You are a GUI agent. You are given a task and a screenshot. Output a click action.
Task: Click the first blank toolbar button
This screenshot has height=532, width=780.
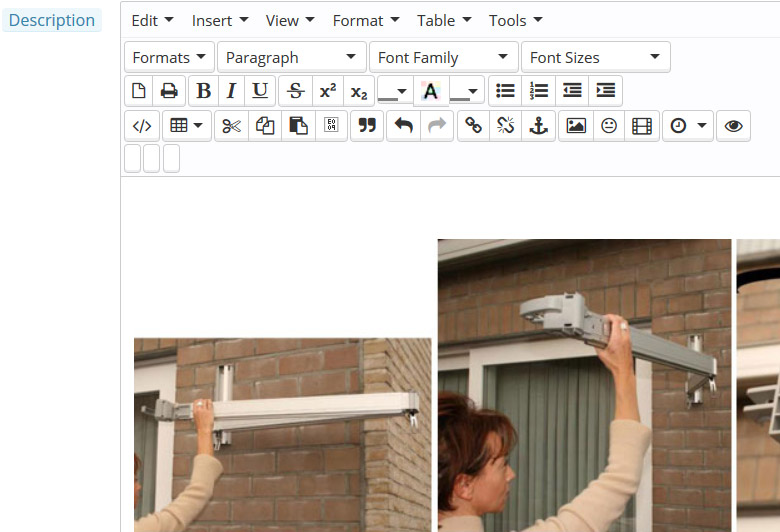(132, 158)
